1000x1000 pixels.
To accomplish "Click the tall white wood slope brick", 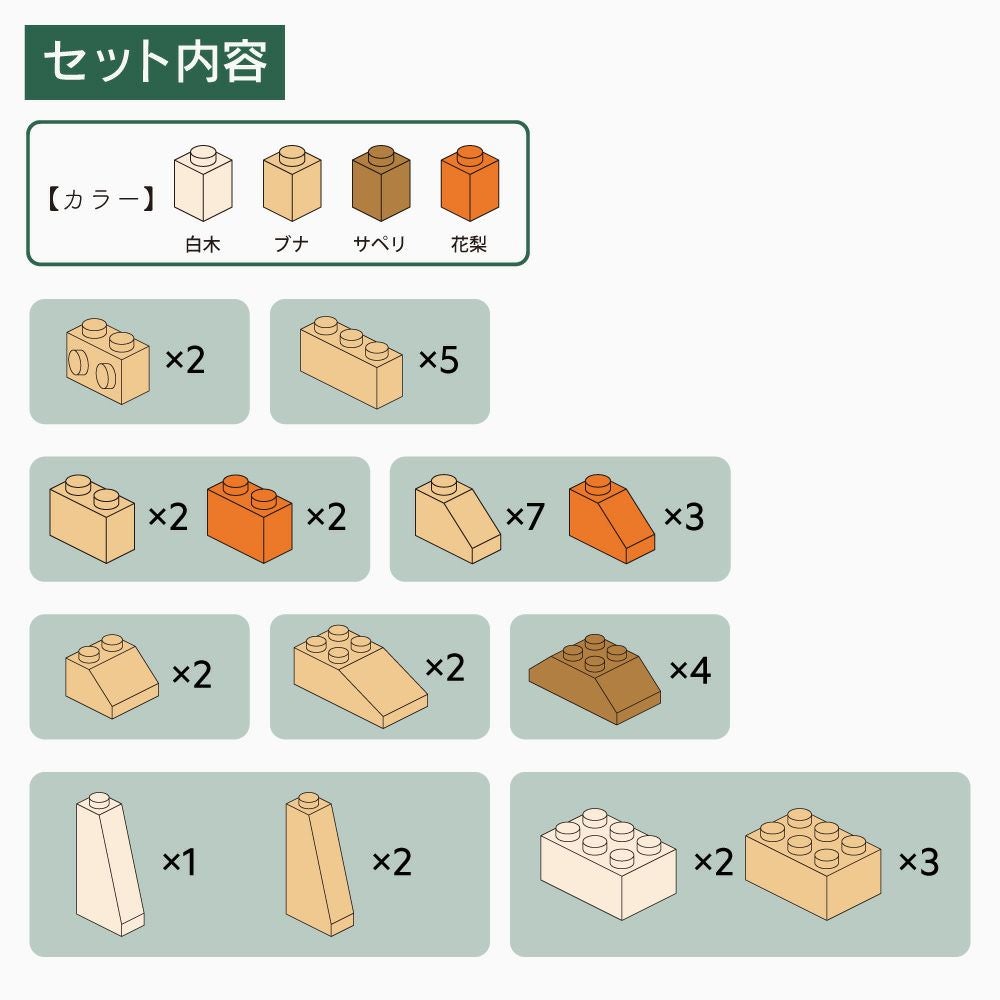I will point(110,864).
